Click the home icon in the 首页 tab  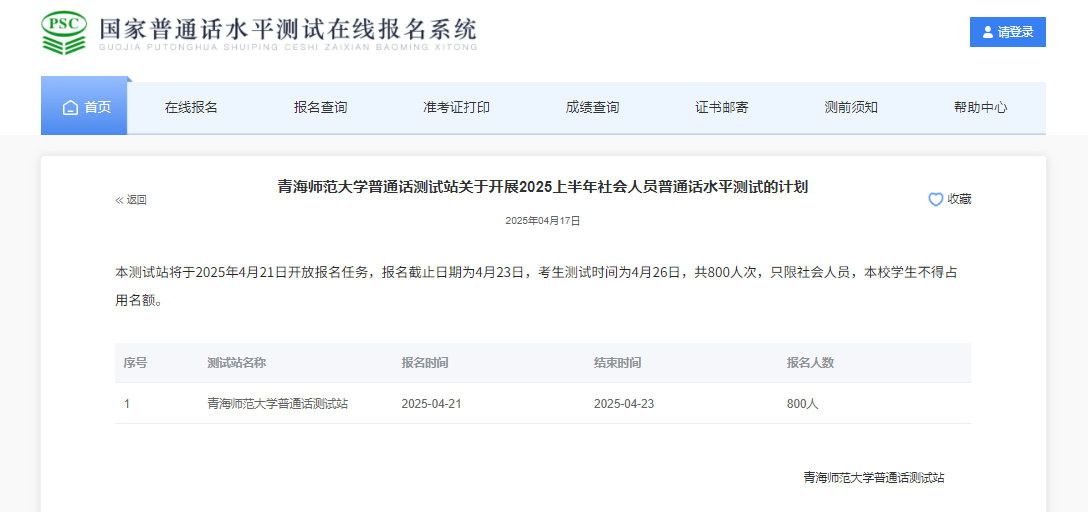(70, 108)
